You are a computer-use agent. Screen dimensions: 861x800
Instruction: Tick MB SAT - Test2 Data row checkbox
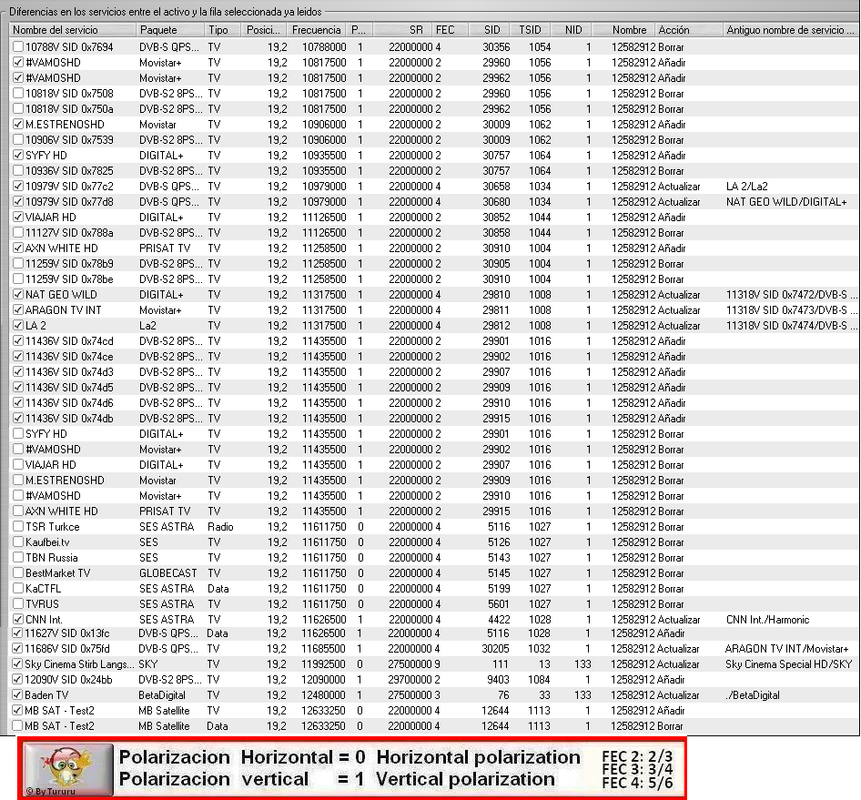pyautogui.click(x=18, y=726)
